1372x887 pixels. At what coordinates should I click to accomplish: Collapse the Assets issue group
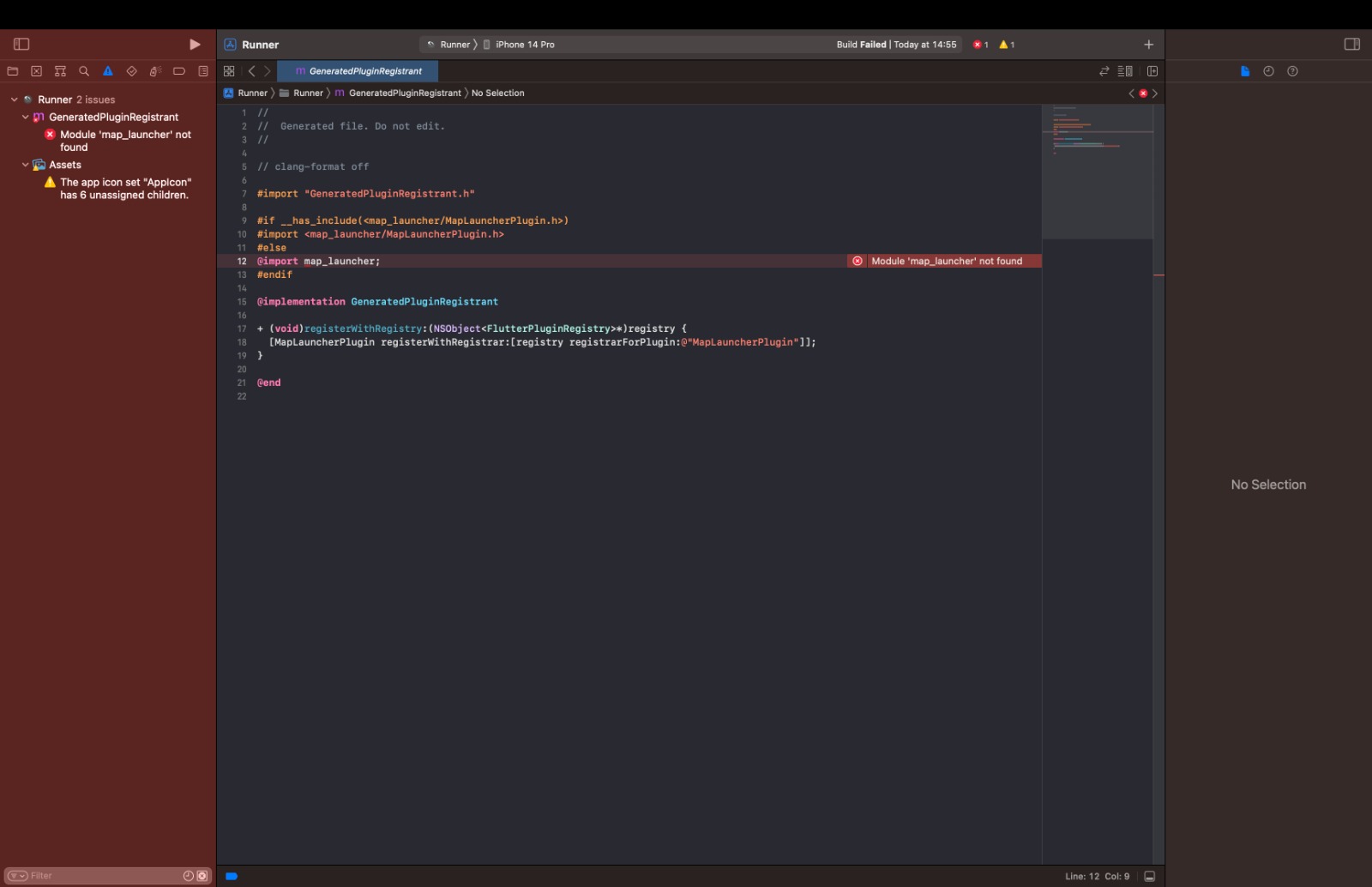click(x=25, y=164)
